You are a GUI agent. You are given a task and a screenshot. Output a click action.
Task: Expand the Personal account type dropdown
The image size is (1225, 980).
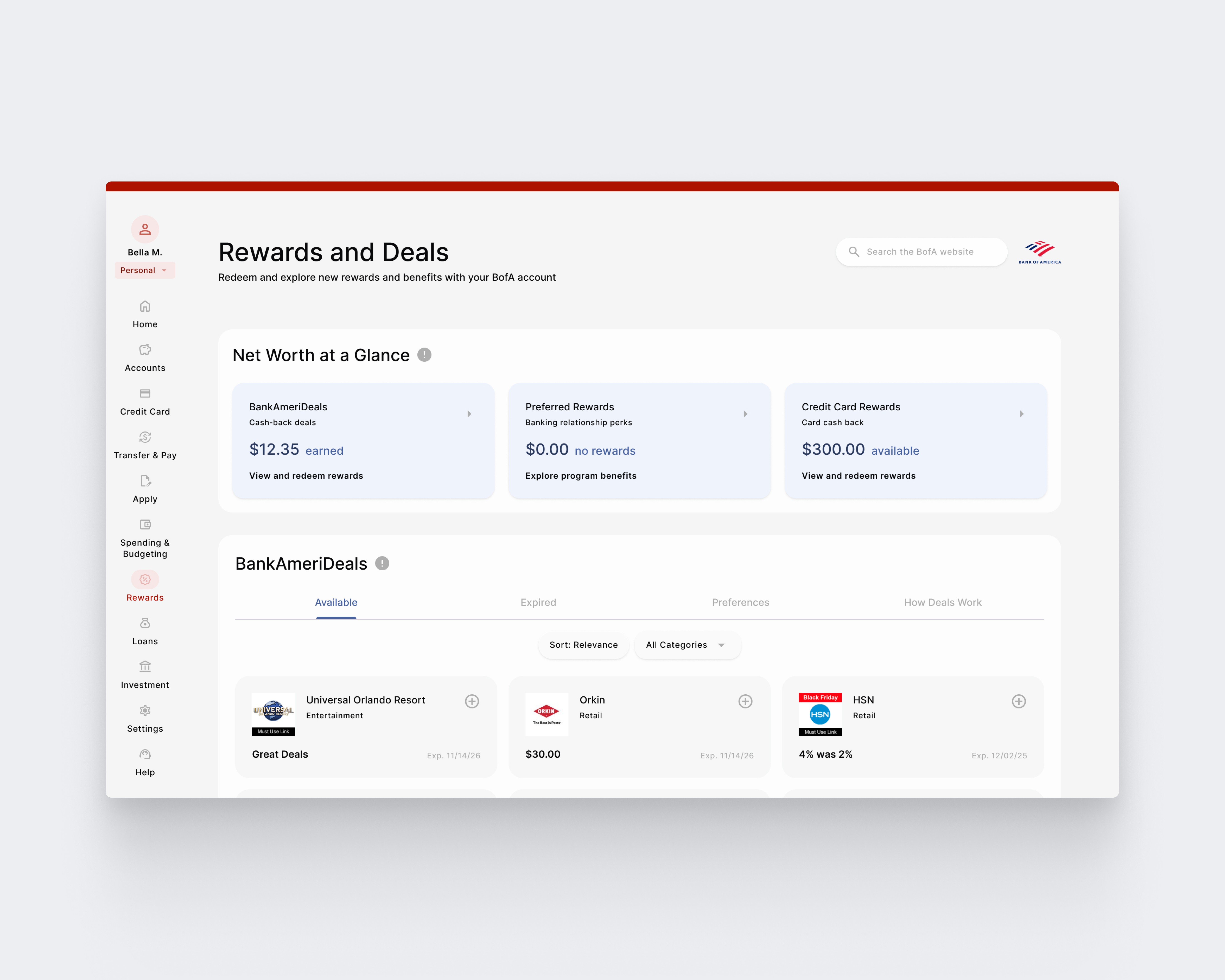(x=145, y=270)
